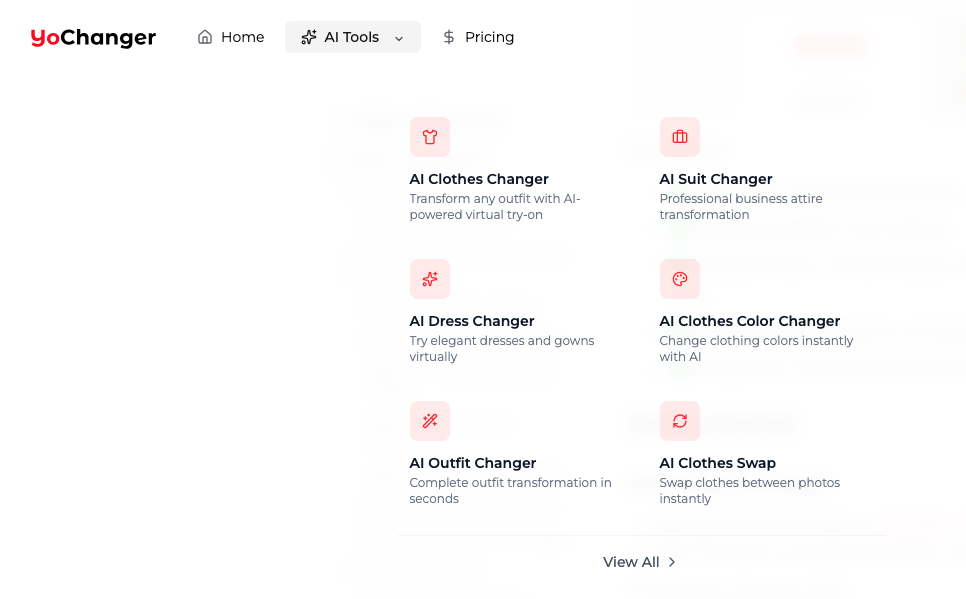
Task: Click the swap arrows icon for AI Clothes Swap
Action: pyautogui.click(x=679, y=421)
